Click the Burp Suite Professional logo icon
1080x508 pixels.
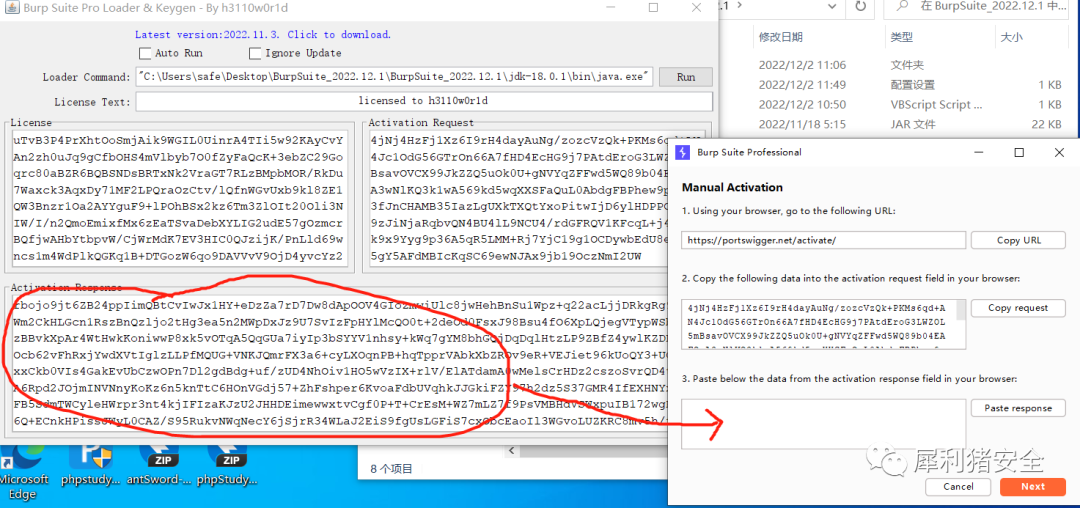coord(683,152)
